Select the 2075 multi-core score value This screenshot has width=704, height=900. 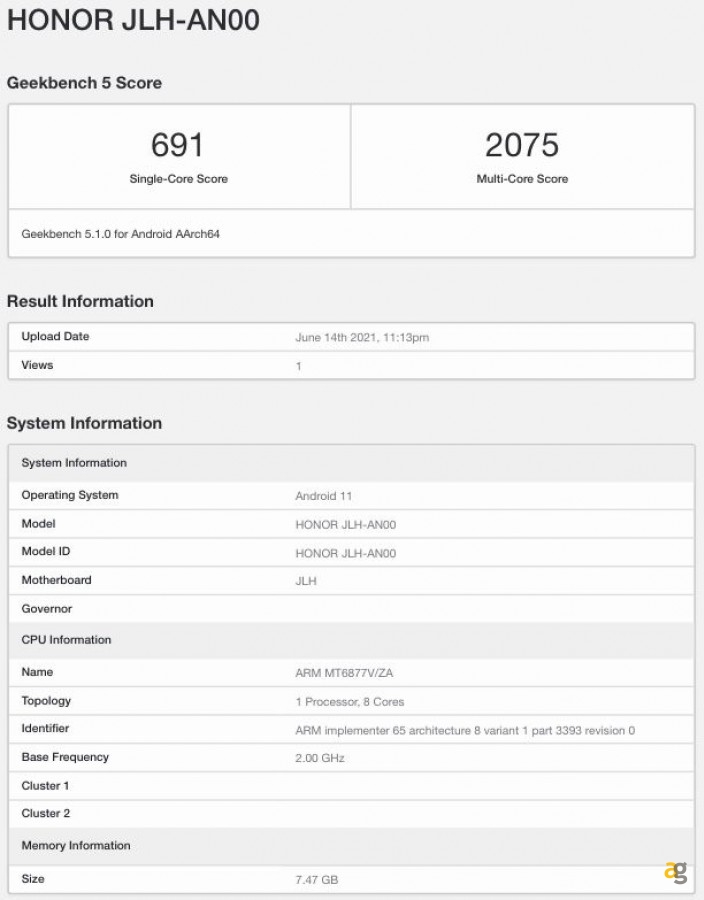[x=522, y=145]
